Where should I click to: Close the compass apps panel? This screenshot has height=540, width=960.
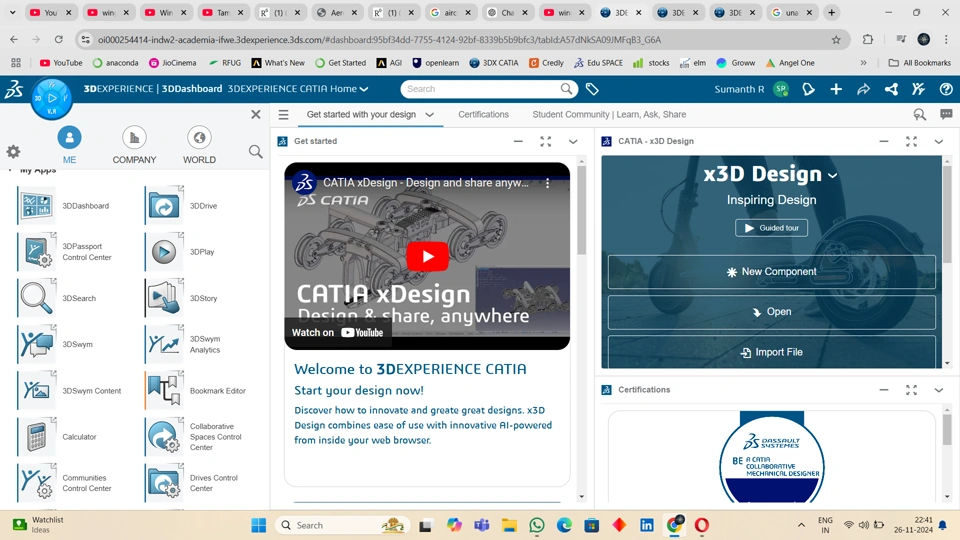(256, 114)
